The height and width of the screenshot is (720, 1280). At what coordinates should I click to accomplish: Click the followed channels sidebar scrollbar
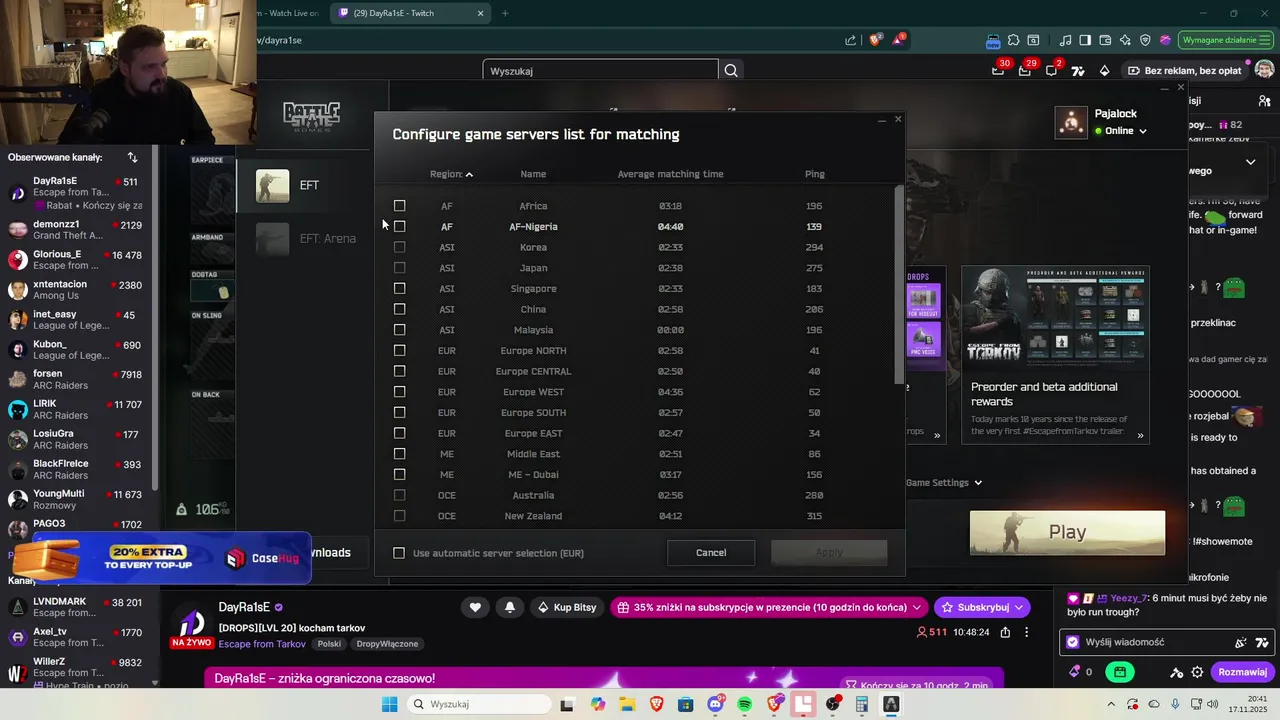[x=155, y=320]
